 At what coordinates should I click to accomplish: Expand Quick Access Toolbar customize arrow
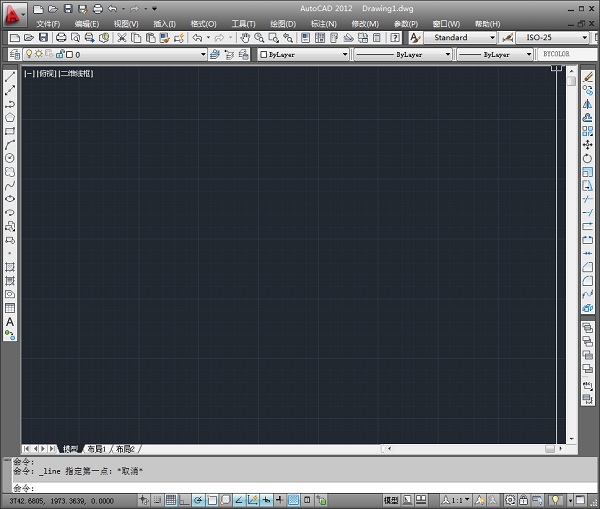pos(155,8)
